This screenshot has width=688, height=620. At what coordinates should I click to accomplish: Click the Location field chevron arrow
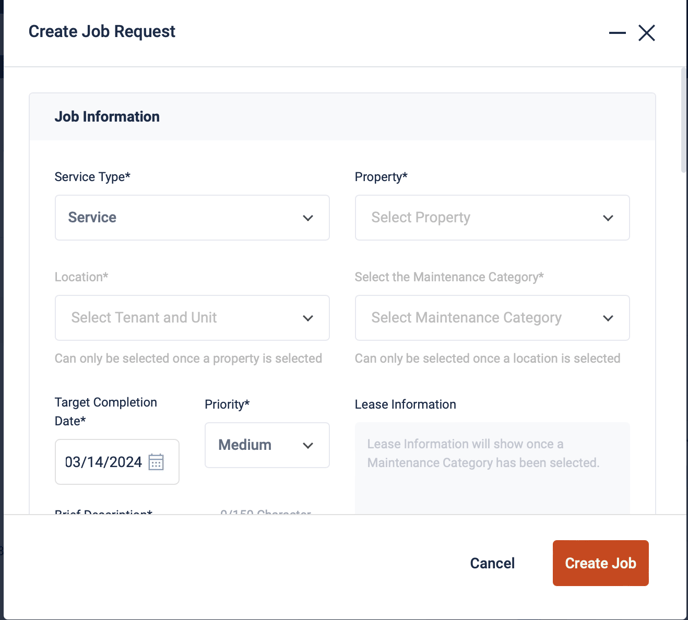pyautogui.click(x=308, y=318)
